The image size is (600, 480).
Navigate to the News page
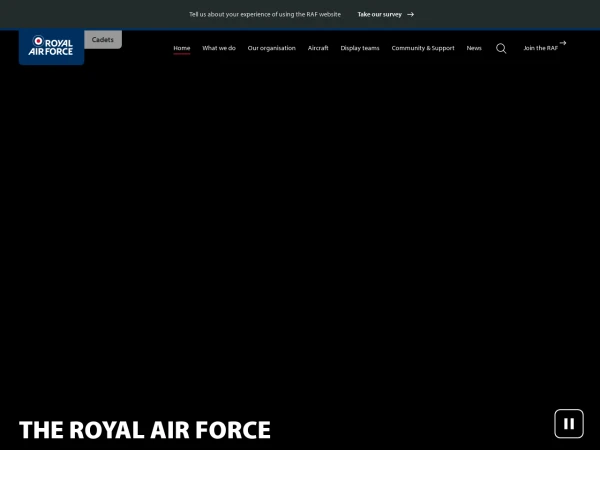pos(474,48)
